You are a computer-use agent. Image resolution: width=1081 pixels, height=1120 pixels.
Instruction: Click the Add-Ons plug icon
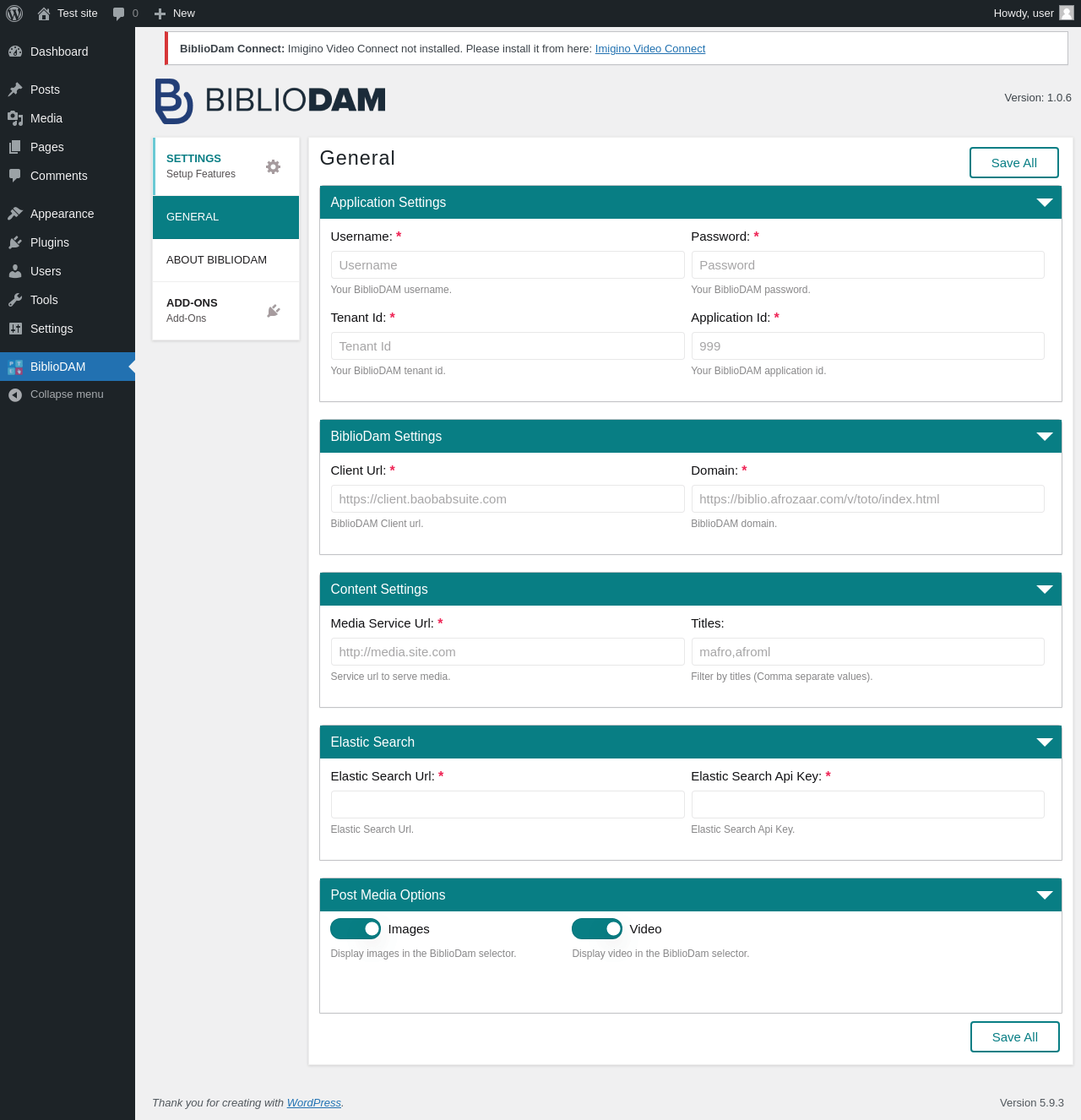point(273,311)
